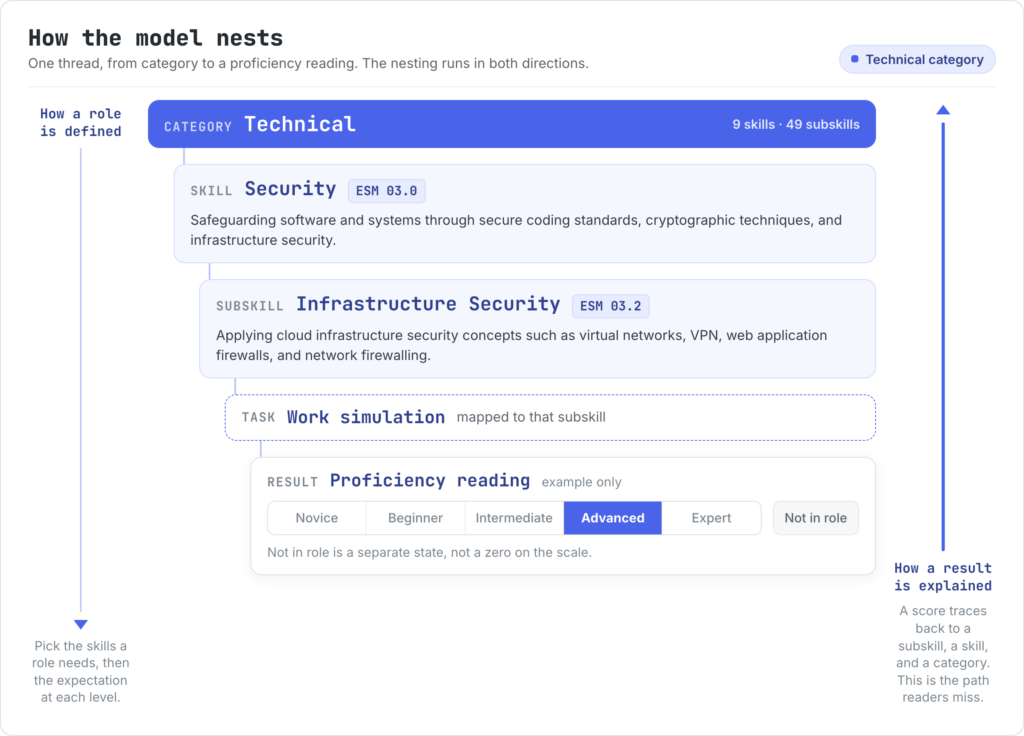Open the Work simulation task box
Screen dimensions: 1024x736
[x=551, y=417]
